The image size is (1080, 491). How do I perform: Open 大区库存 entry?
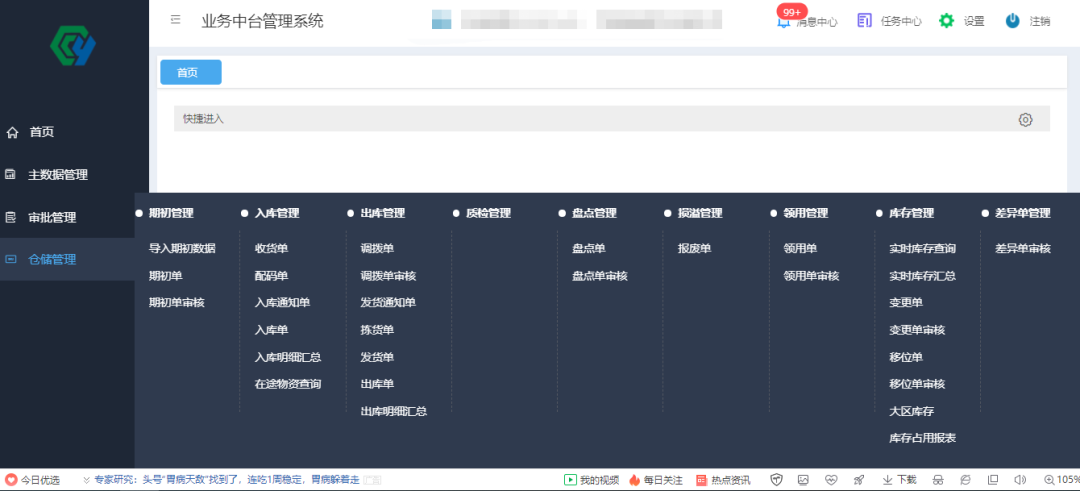(x=912, y=411)
